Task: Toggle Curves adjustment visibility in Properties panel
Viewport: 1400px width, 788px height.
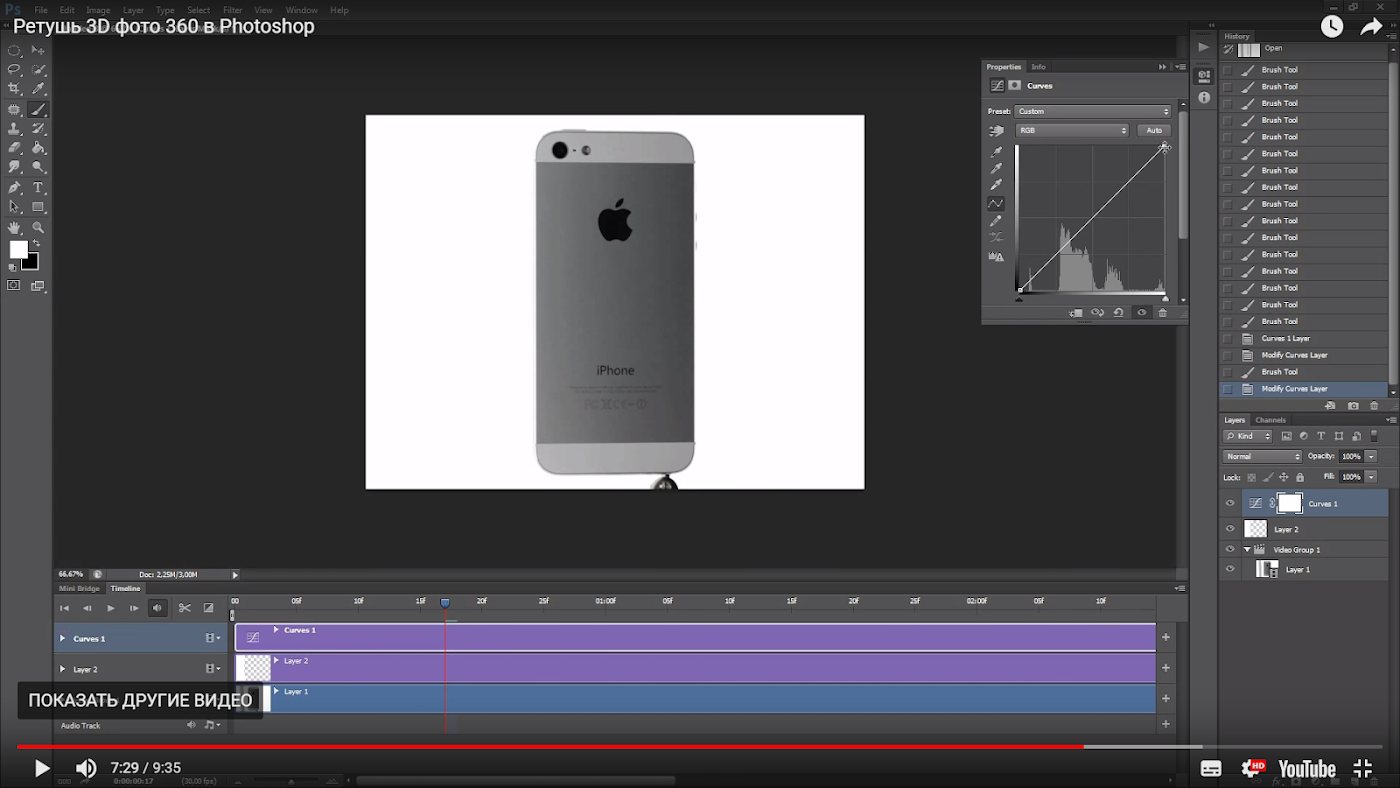Action: pyautogui.click(x=1141, y=313)
